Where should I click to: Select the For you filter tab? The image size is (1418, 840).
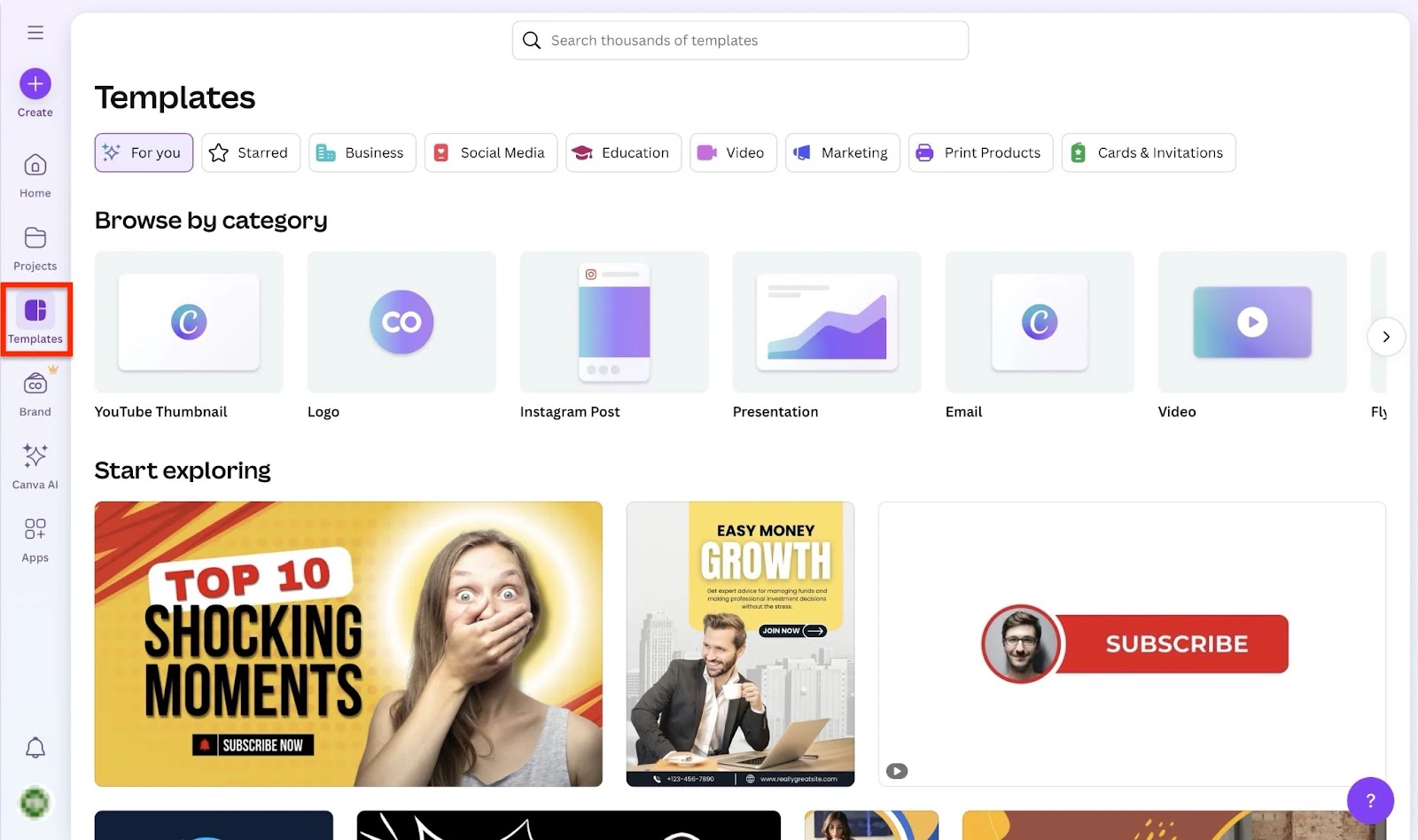click(144, 152)
